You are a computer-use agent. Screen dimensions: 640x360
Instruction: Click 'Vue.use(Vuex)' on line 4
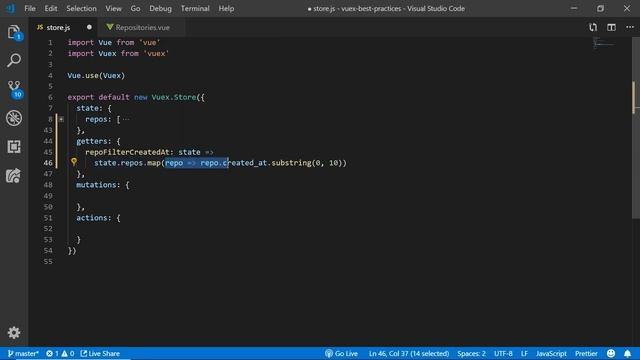[96, 76]
